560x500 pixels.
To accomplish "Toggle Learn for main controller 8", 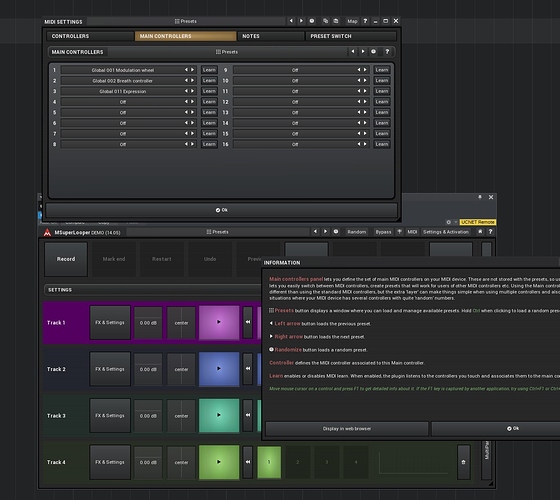I will (209, 144).
